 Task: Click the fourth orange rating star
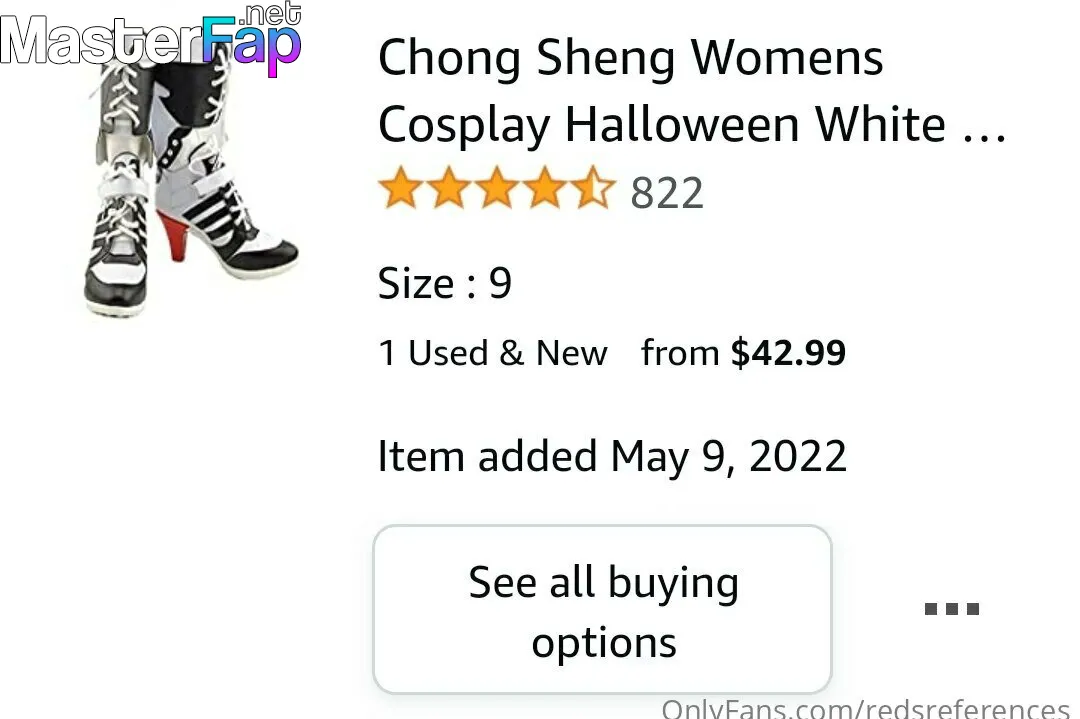[x=545, y=187]
